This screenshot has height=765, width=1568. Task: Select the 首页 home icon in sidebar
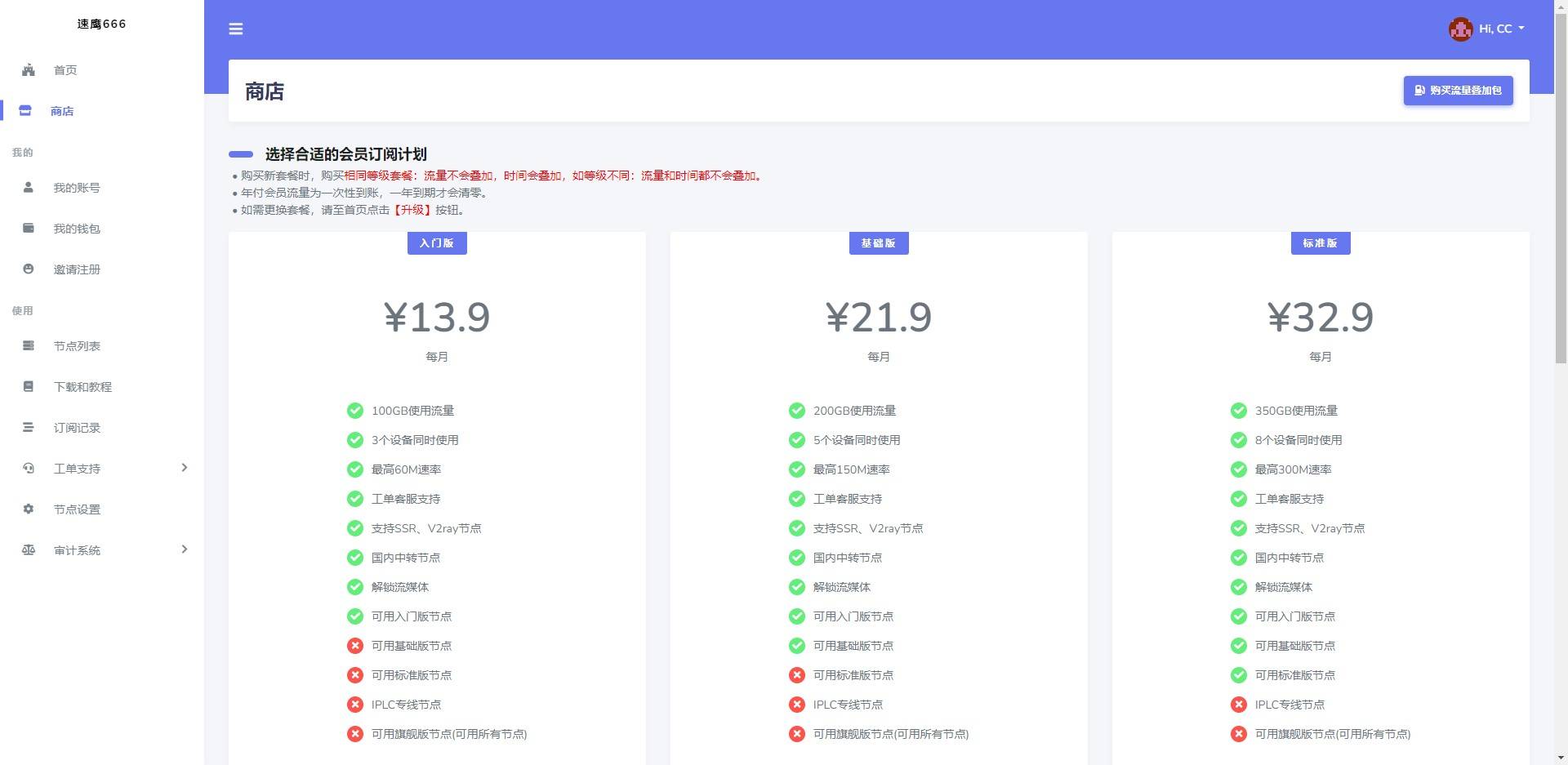pyautogui.click(x=29, y=70)
